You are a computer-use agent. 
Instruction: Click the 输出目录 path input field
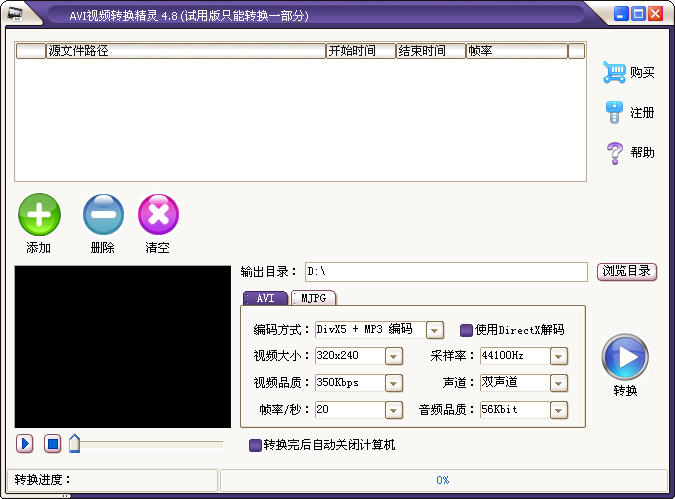[446, 272]
